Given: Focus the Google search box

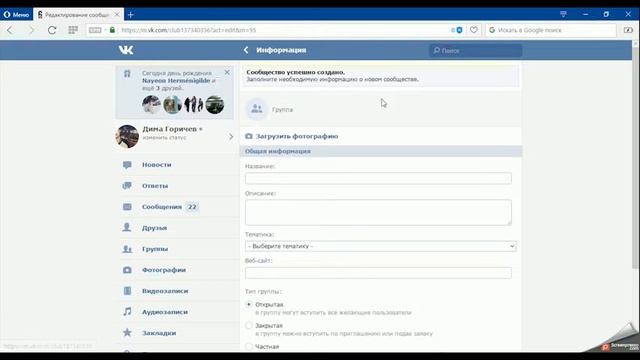Looking at the screenshot, I should pyautogui.click(x=551, y=30).
